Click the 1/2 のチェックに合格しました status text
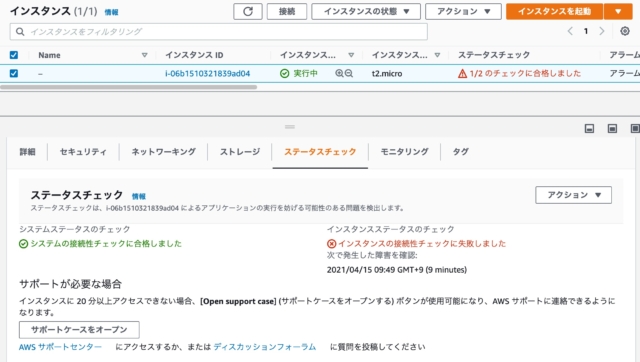 (x=525, y=73)
